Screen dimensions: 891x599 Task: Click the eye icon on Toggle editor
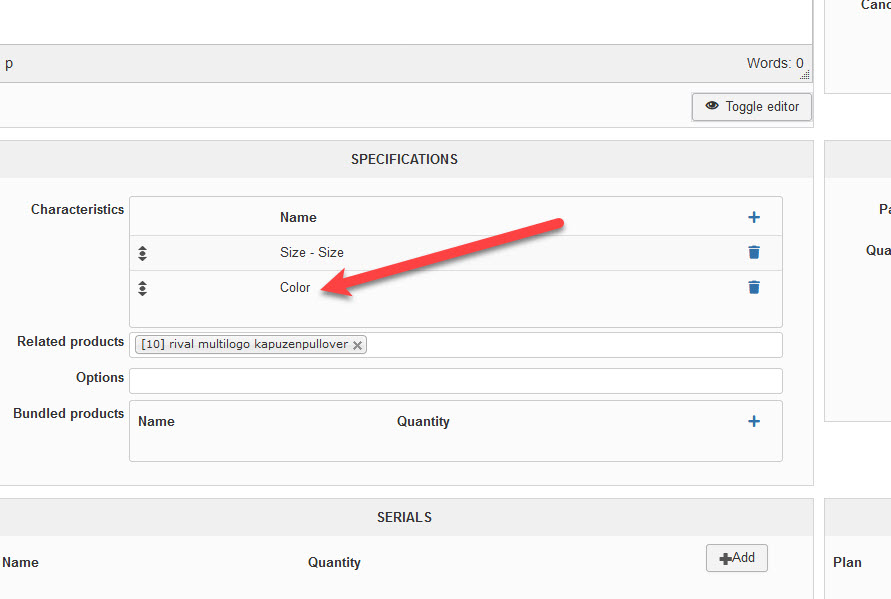[712, 106]
